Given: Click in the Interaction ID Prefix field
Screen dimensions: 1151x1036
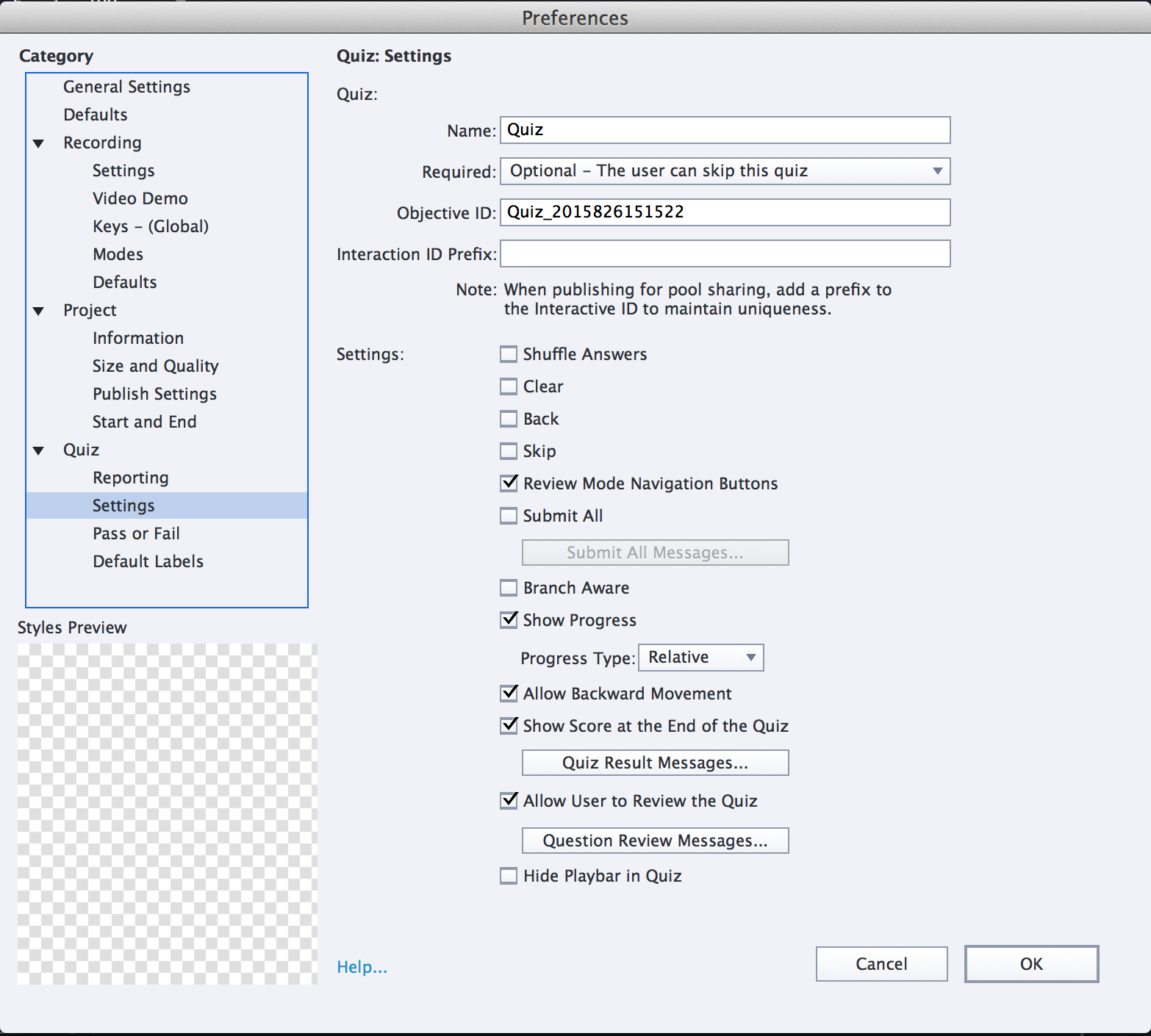Looking at the screenshot, I should point(725,253).
